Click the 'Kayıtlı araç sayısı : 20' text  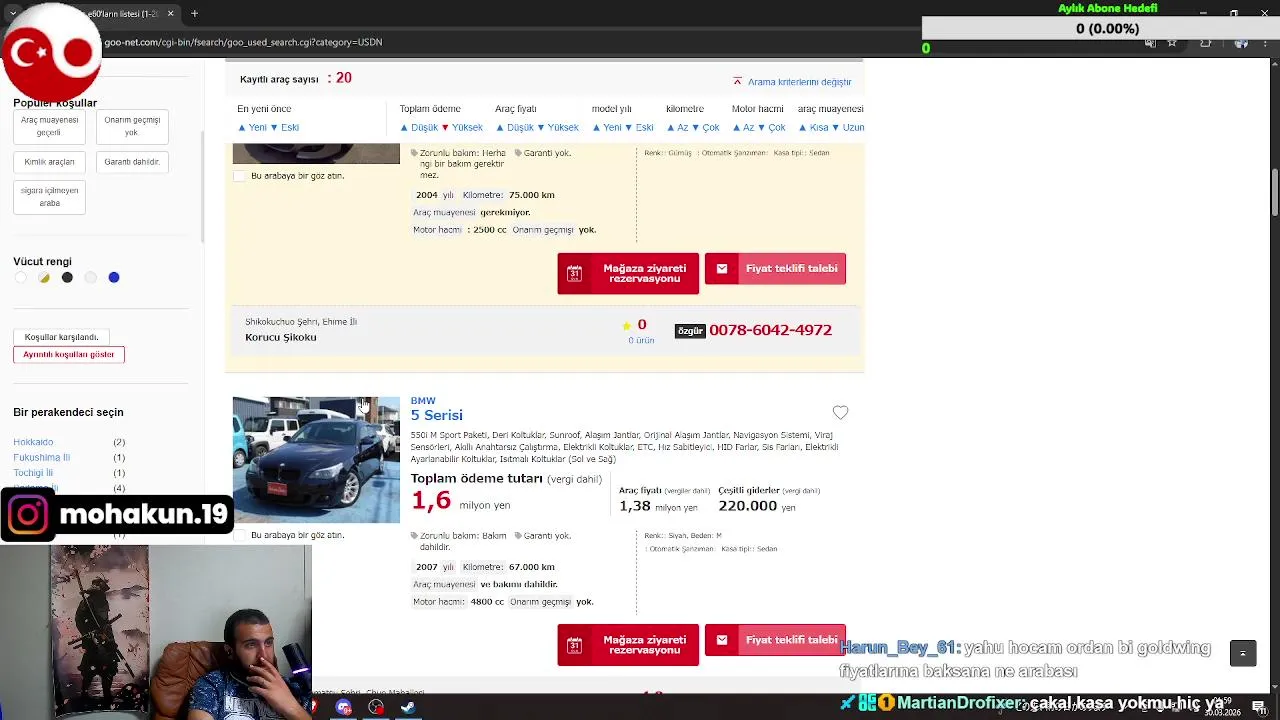[x=296, y=78]
